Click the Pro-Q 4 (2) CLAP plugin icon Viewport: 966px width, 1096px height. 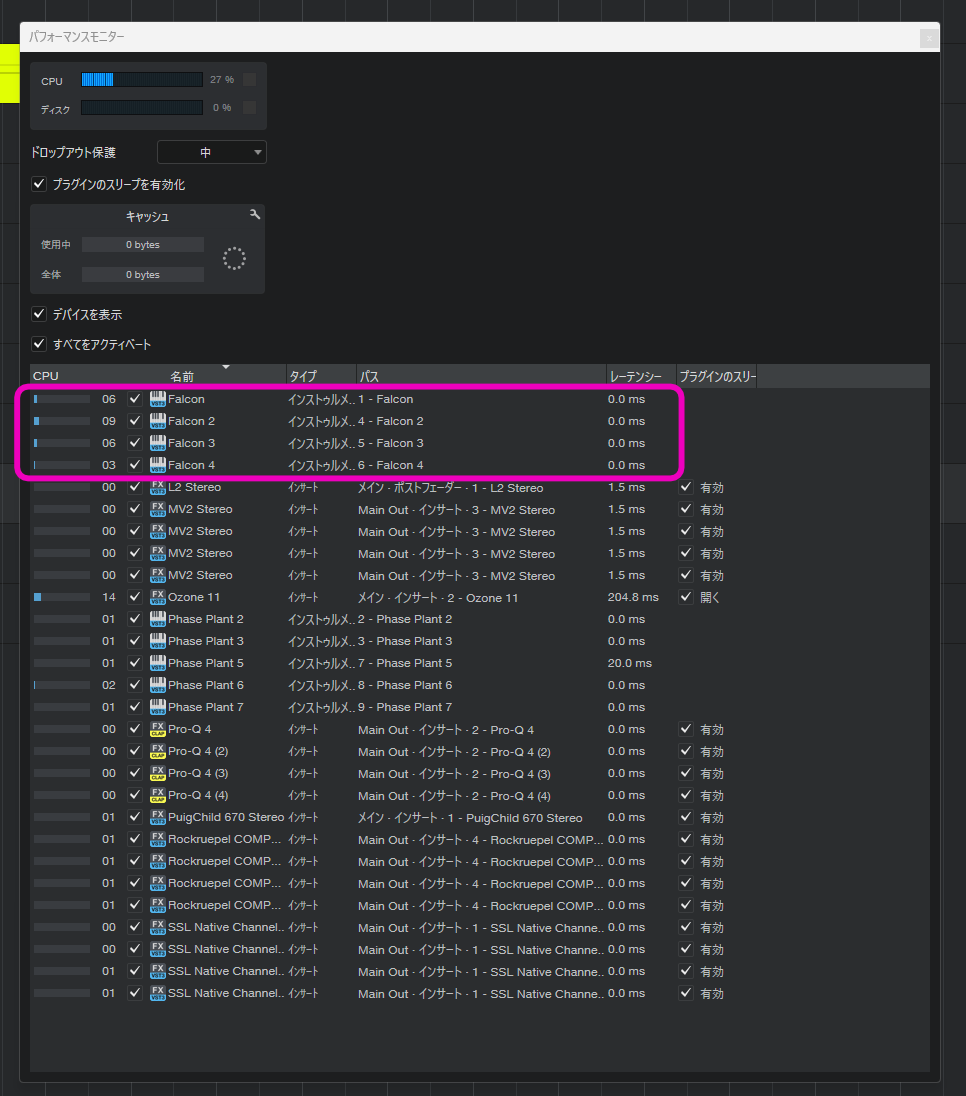pos(157,751)
